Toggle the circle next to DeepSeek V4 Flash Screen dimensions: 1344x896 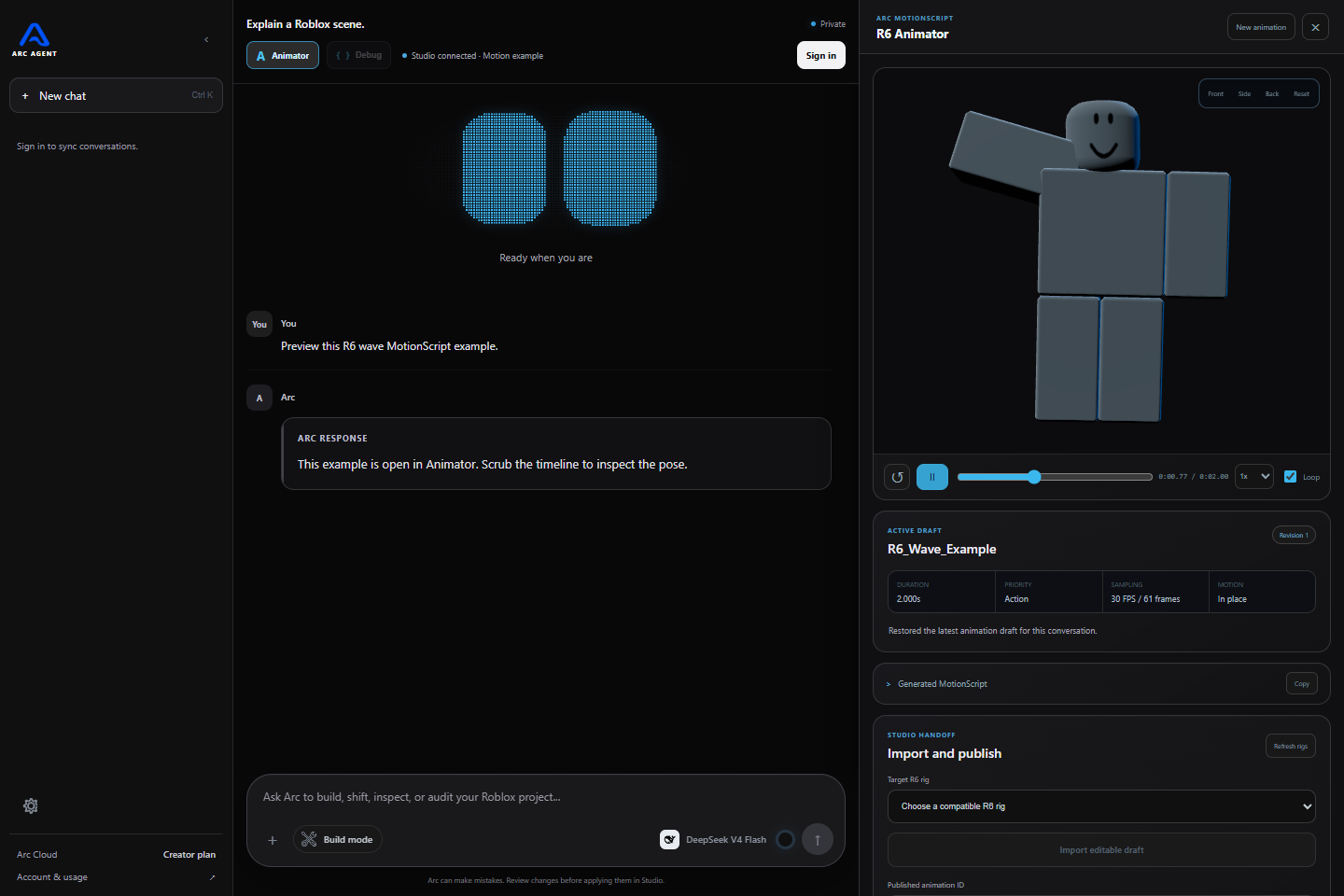click(786, 839)
